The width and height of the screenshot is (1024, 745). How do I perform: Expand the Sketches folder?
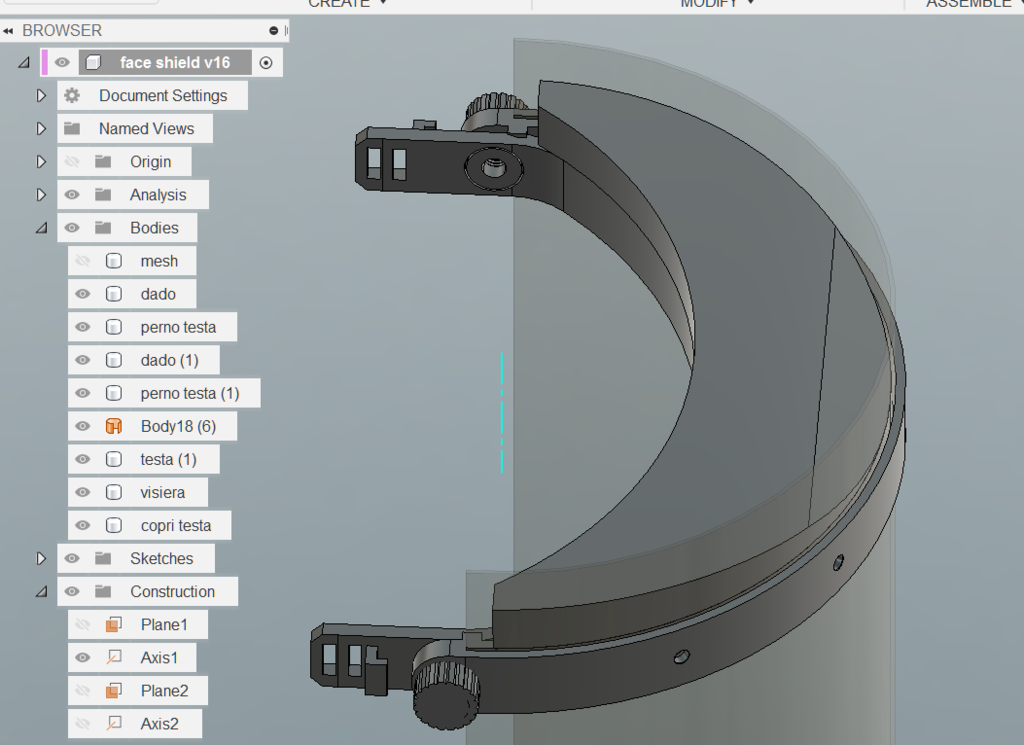(41, 558)
